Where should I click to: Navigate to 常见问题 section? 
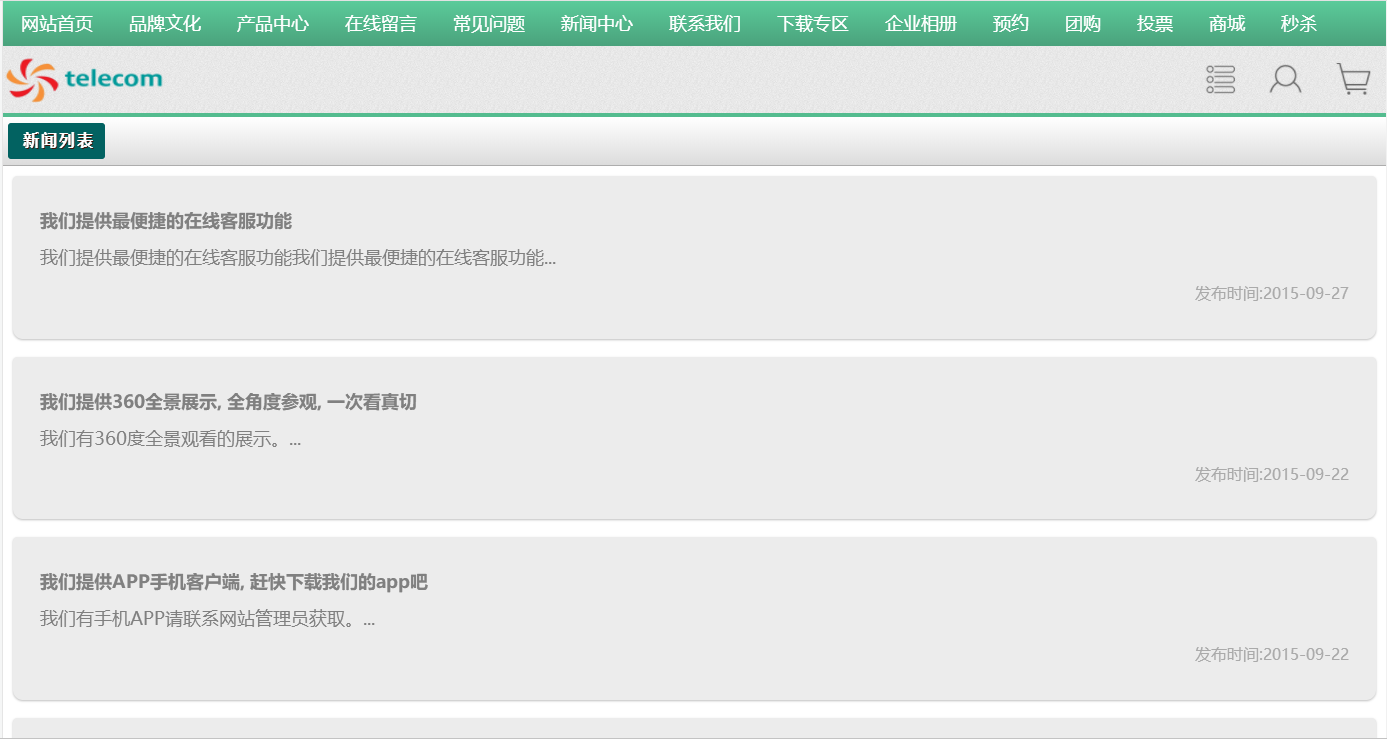coord(489,24)
